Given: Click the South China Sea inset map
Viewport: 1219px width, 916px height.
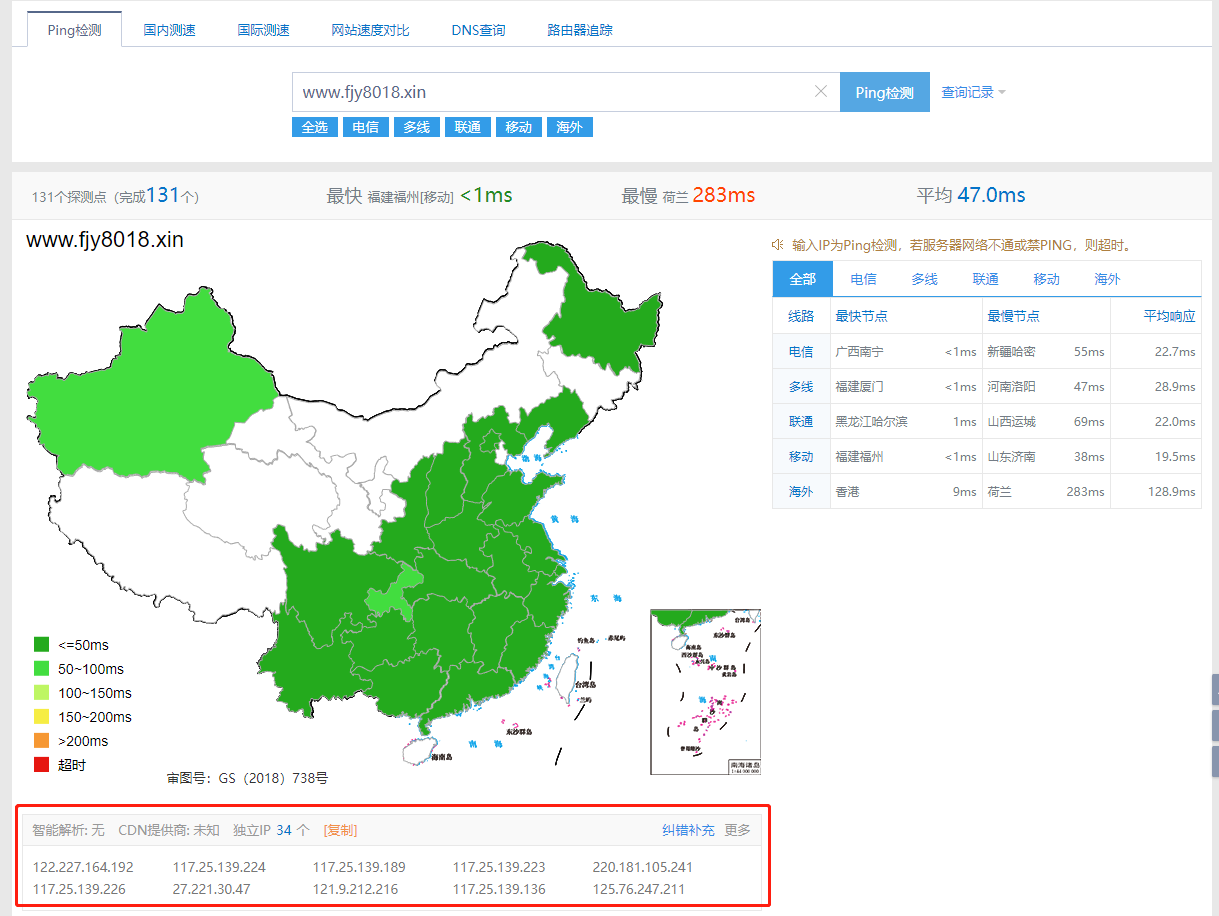Looking at the screenshot, I should point(705,692).
